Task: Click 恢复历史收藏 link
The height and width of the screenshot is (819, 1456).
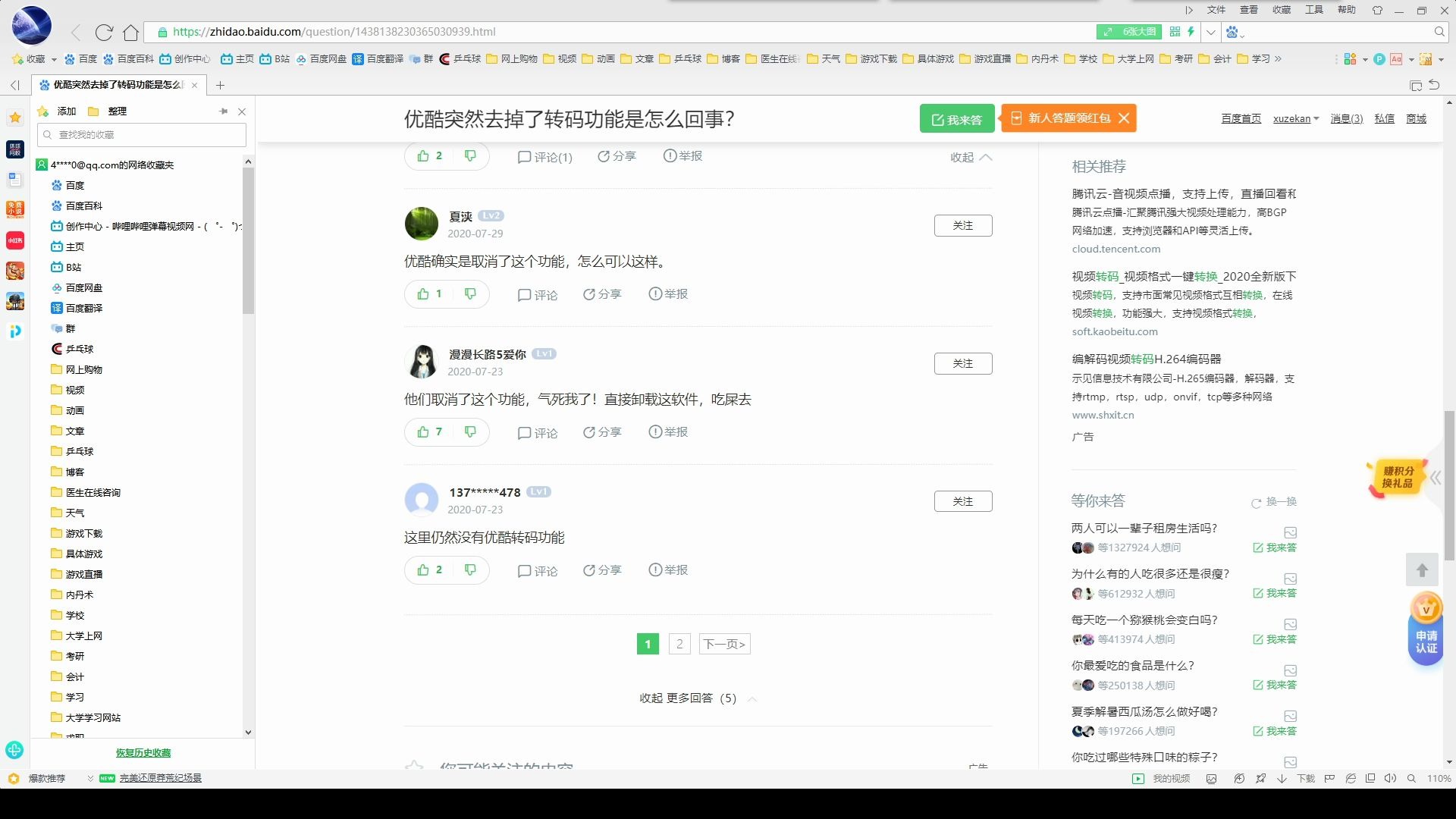Action: pos(143,753)
